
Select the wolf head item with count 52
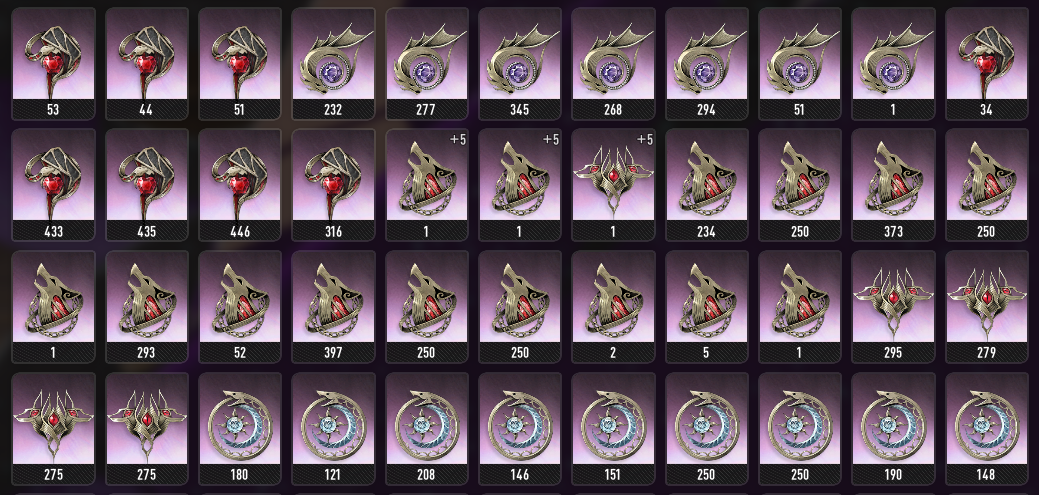pos(240,307)
